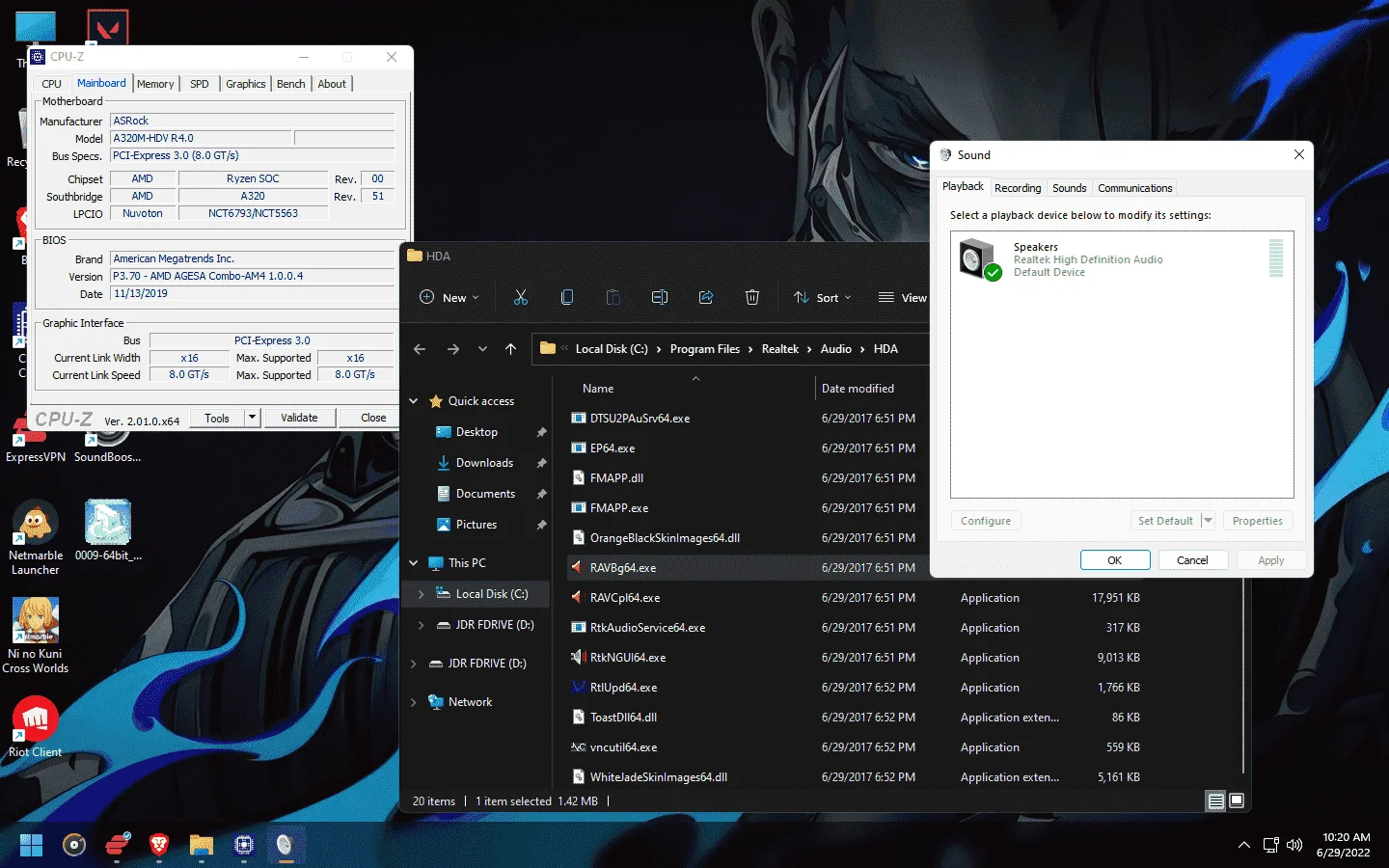Switch Explorer to large icons view layout
Image resolution: width=1389 pixels, height=868 pixels.
(1237, 800)
